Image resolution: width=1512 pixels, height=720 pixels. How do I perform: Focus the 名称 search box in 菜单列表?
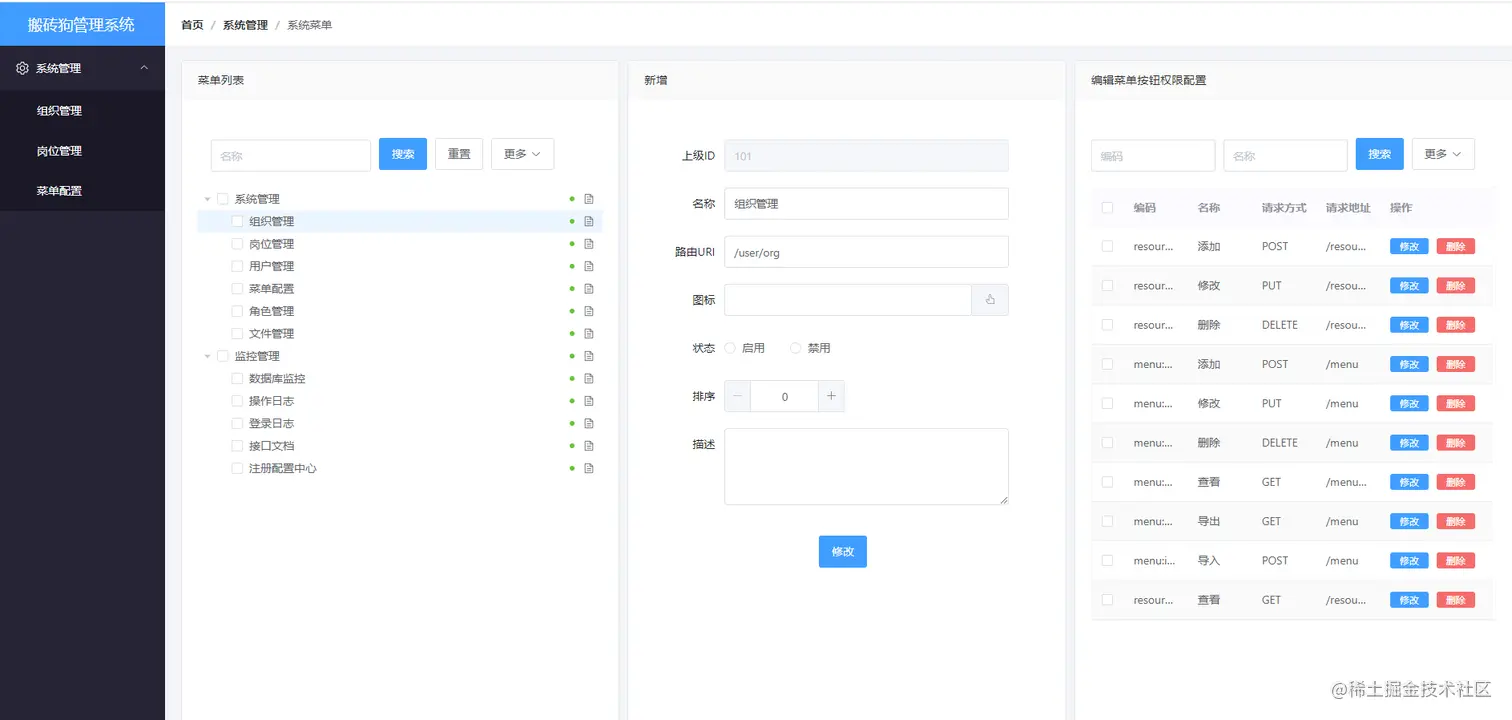291,155
